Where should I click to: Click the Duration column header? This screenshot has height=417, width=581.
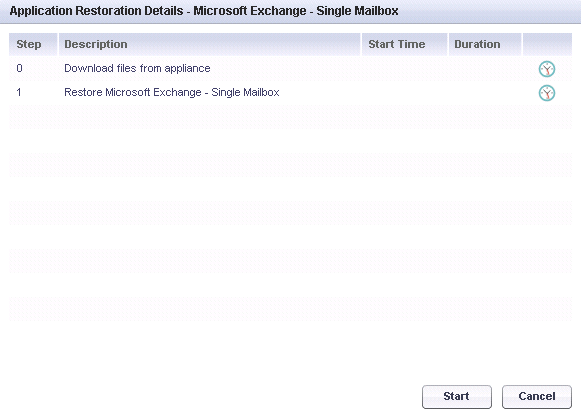pos(485,44)
